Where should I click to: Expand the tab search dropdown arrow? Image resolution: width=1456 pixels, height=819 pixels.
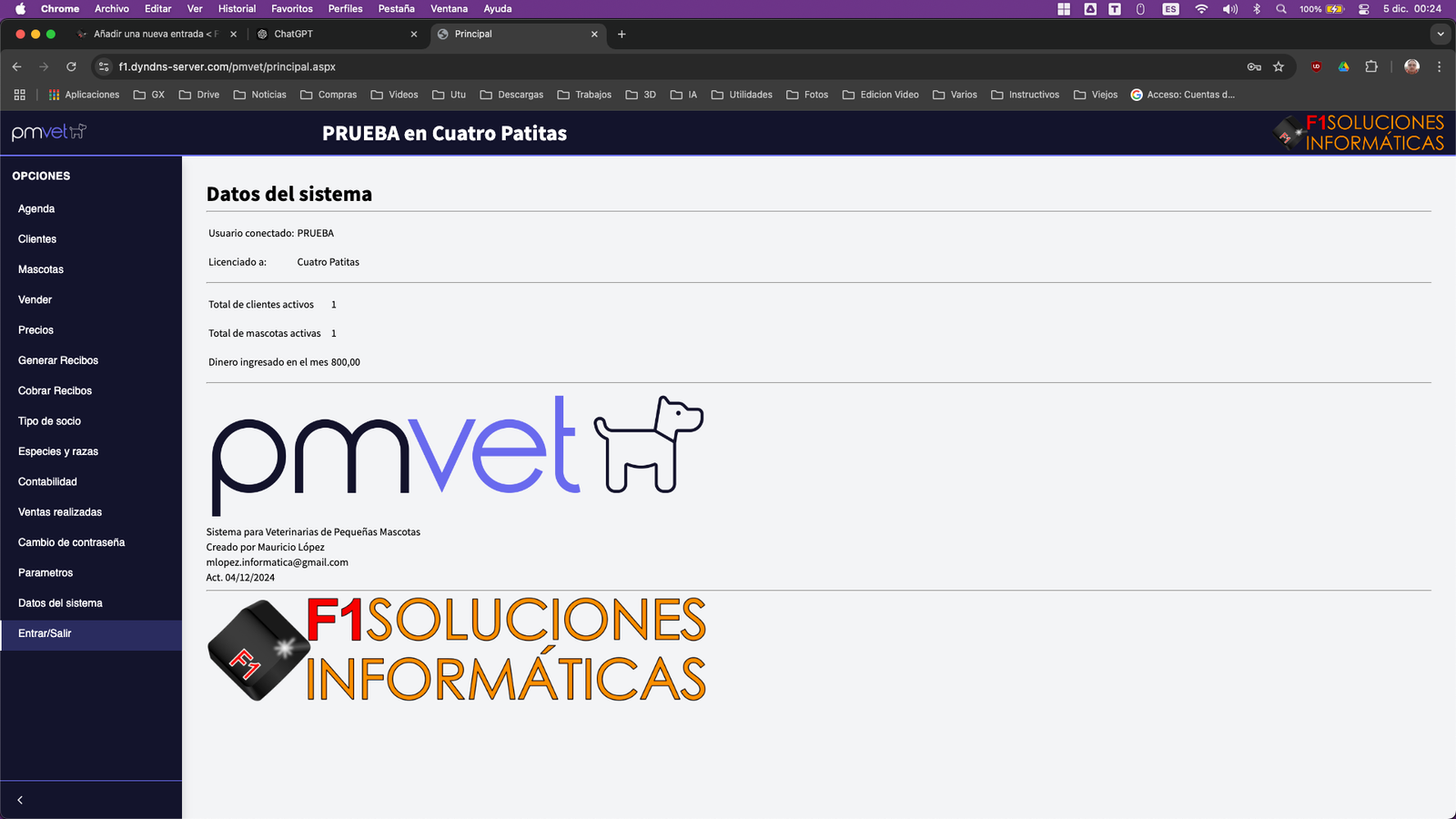coord(1440,34)
